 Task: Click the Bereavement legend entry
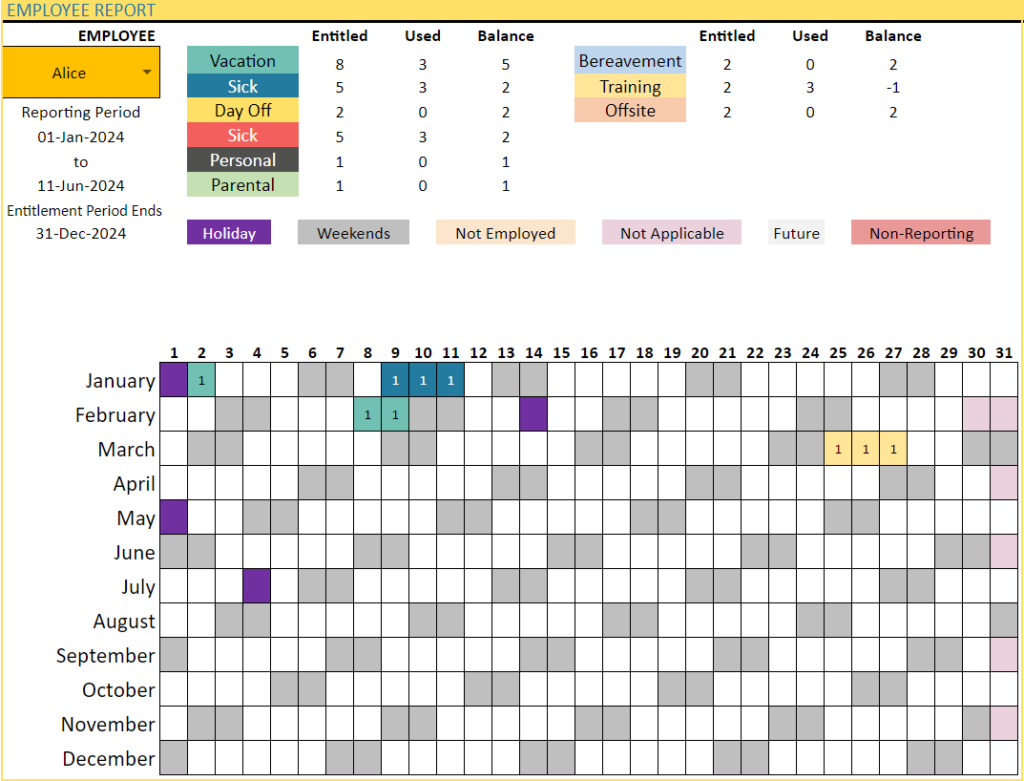pos(630,61)
